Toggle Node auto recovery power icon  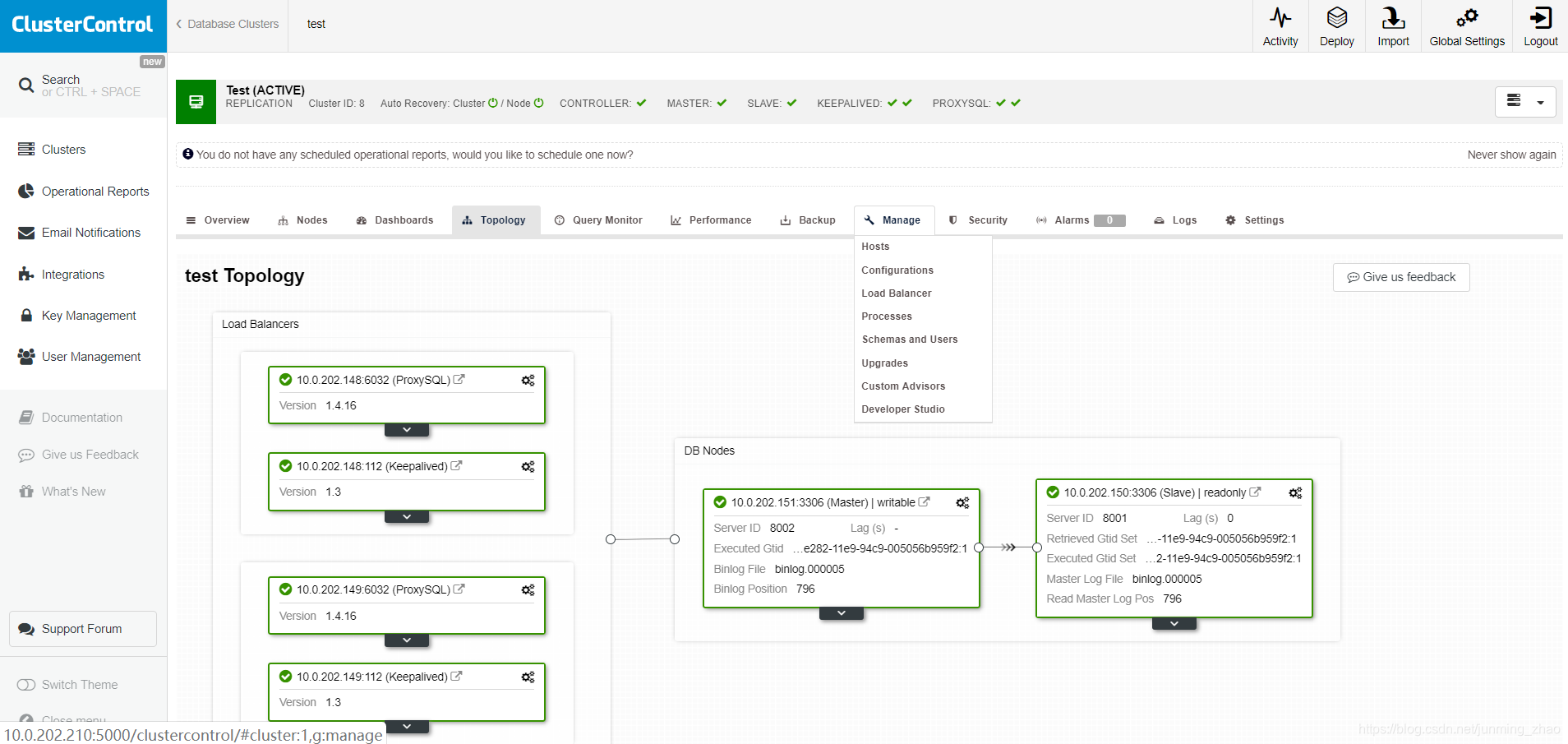click(x=539, y=103)
